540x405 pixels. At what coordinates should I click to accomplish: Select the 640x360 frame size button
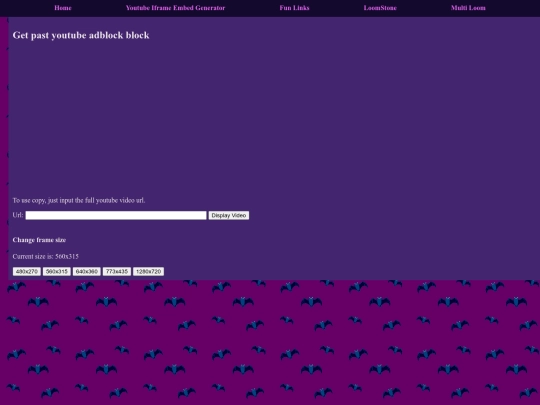[x=86, y=271]
